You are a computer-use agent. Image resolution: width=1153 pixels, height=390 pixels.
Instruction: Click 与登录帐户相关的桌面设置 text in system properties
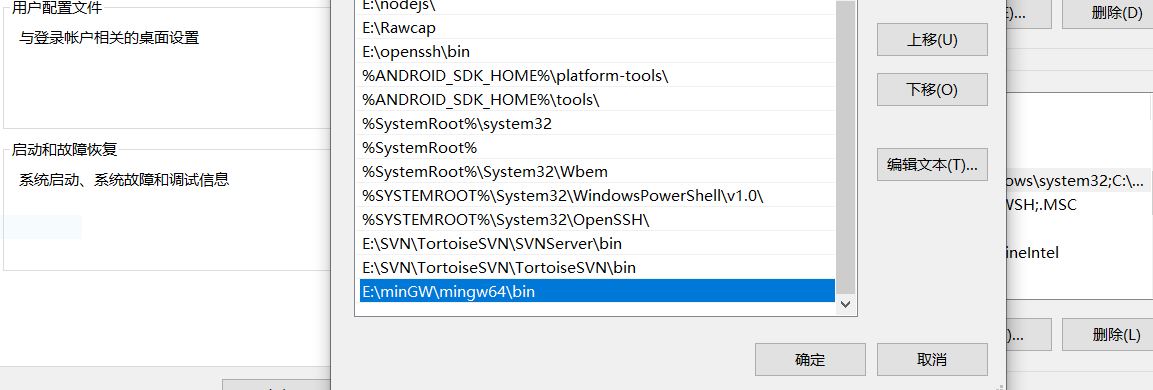(109, 38)
